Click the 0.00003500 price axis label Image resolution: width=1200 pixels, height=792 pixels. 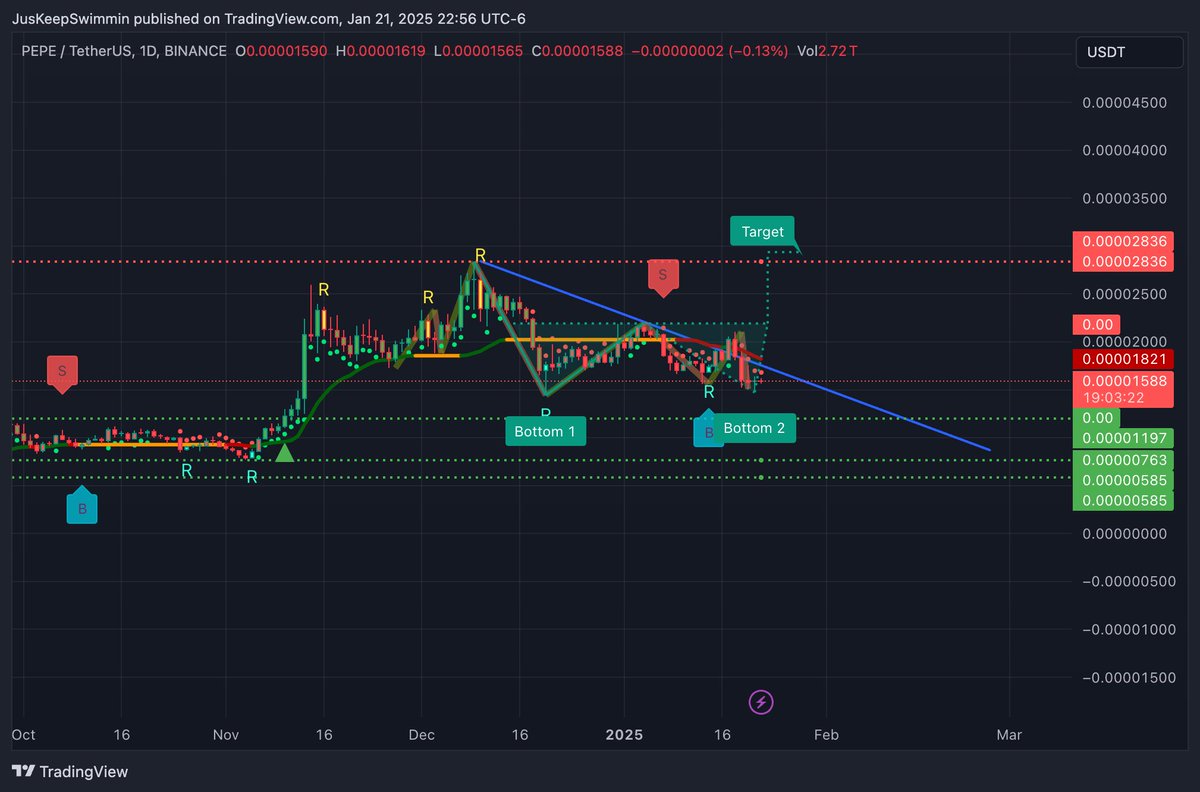[1126, 198]
